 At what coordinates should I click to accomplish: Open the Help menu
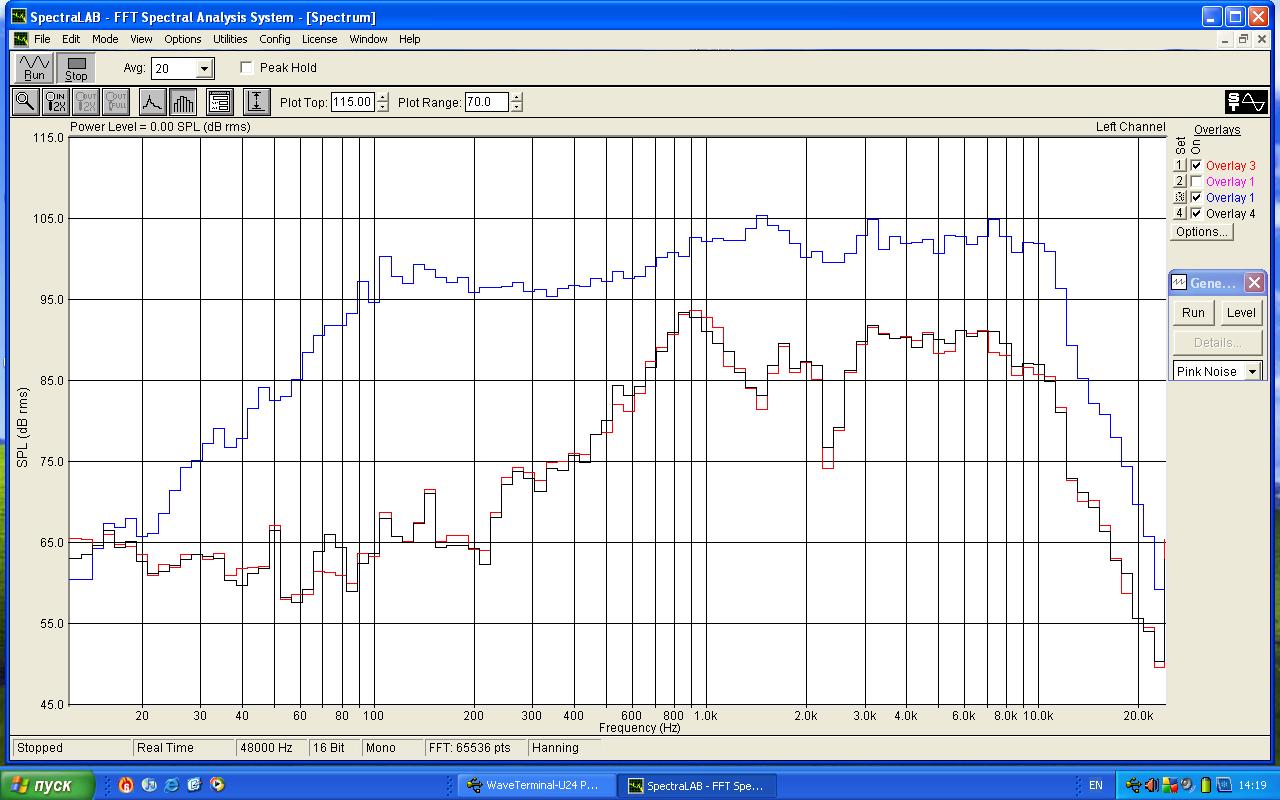click(410, 40)
